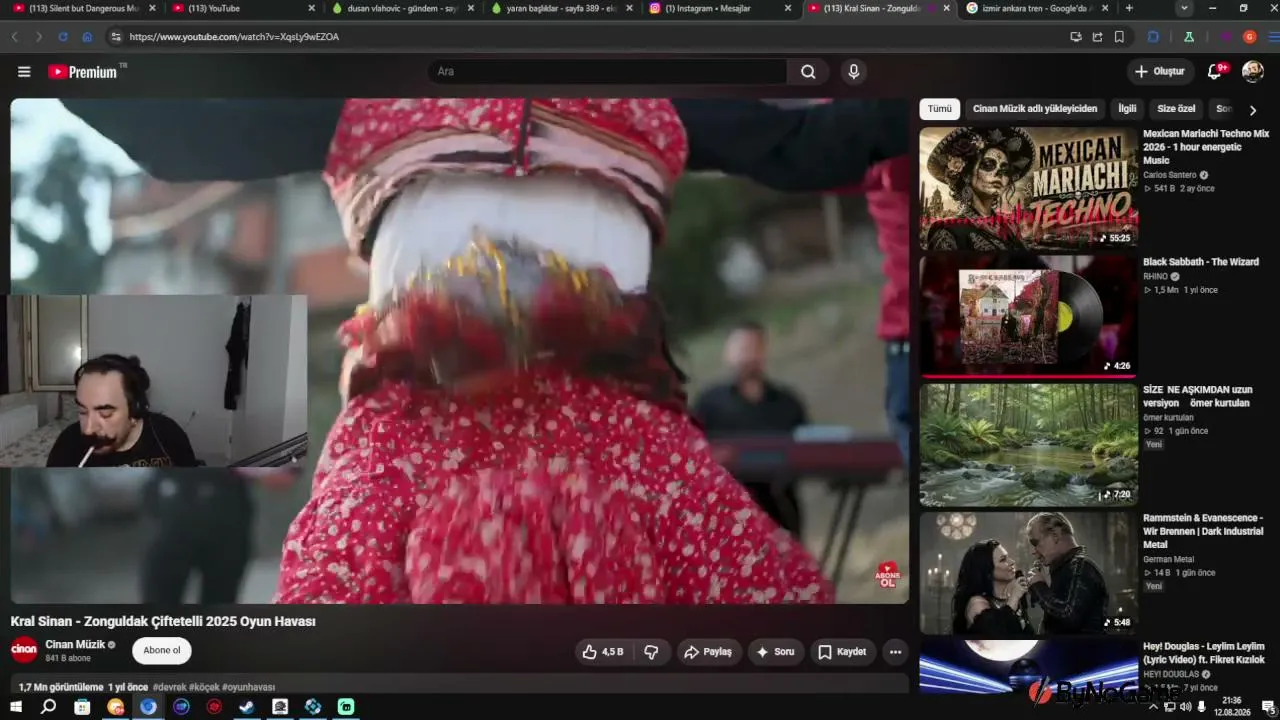Click the Paylaş share button

click(709, 652)
